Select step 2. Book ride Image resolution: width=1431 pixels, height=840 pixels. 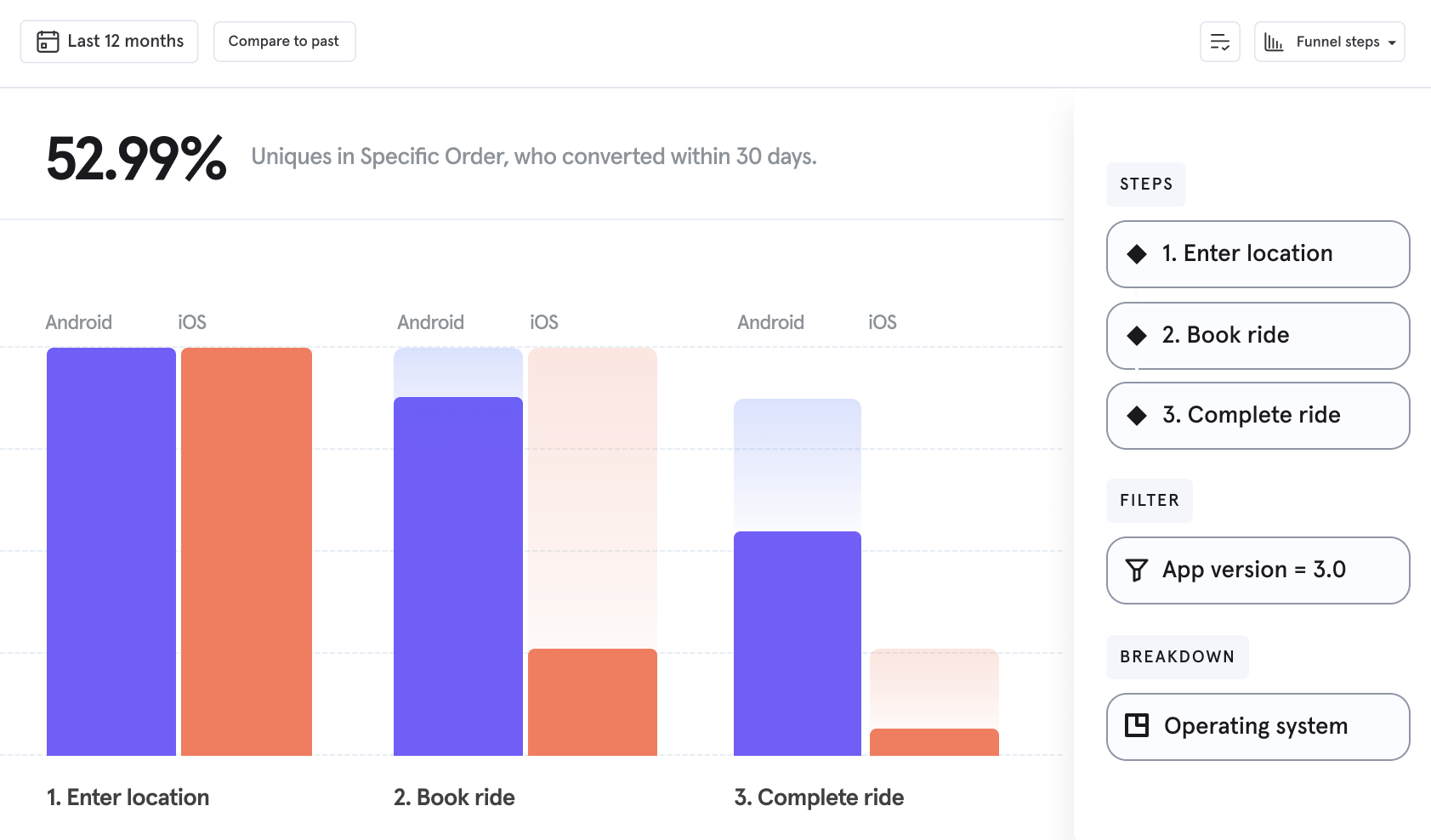pyautogui.click(x=1258, y=336)
